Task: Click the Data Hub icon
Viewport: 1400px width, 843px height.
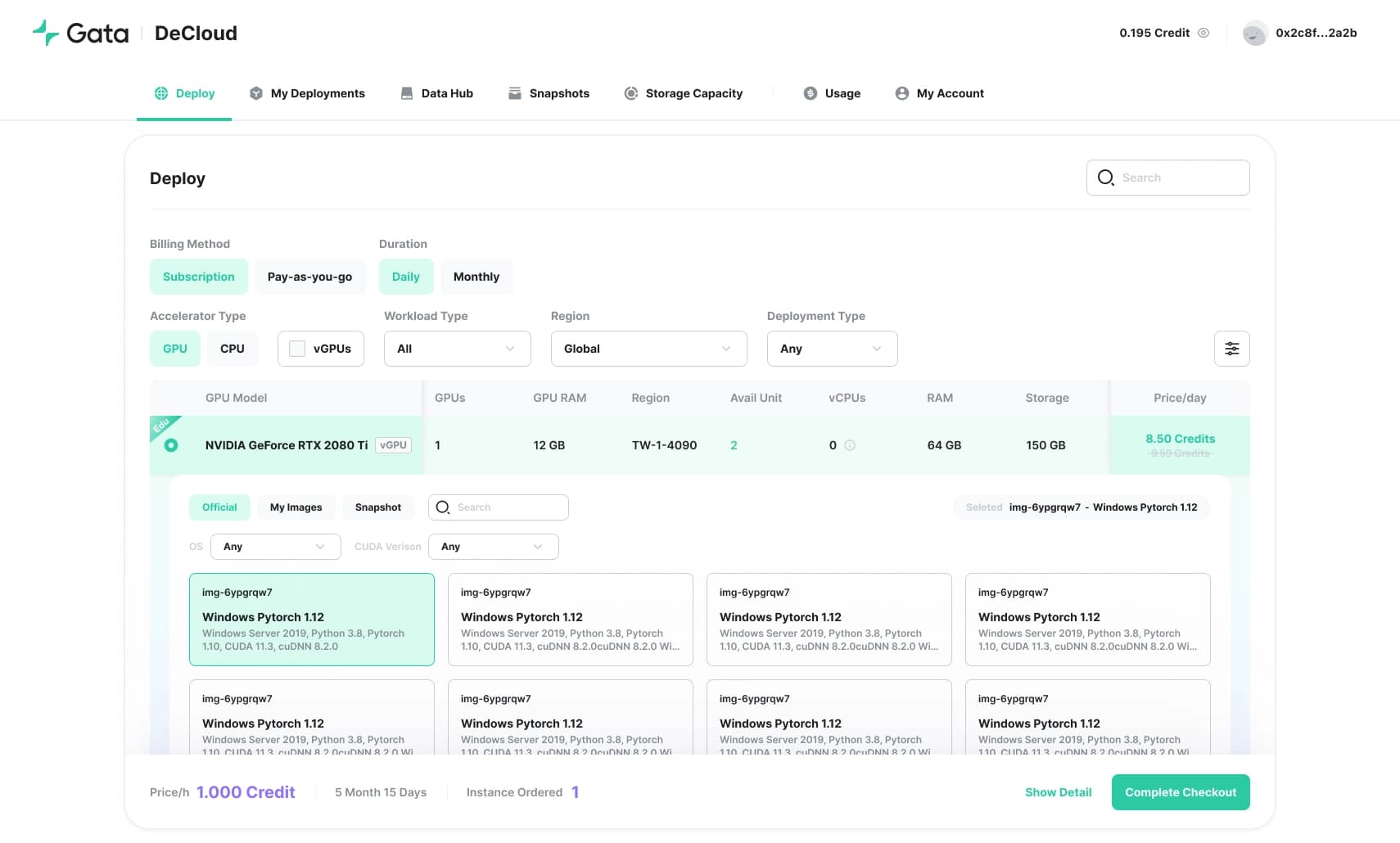Action: (407, 93)
